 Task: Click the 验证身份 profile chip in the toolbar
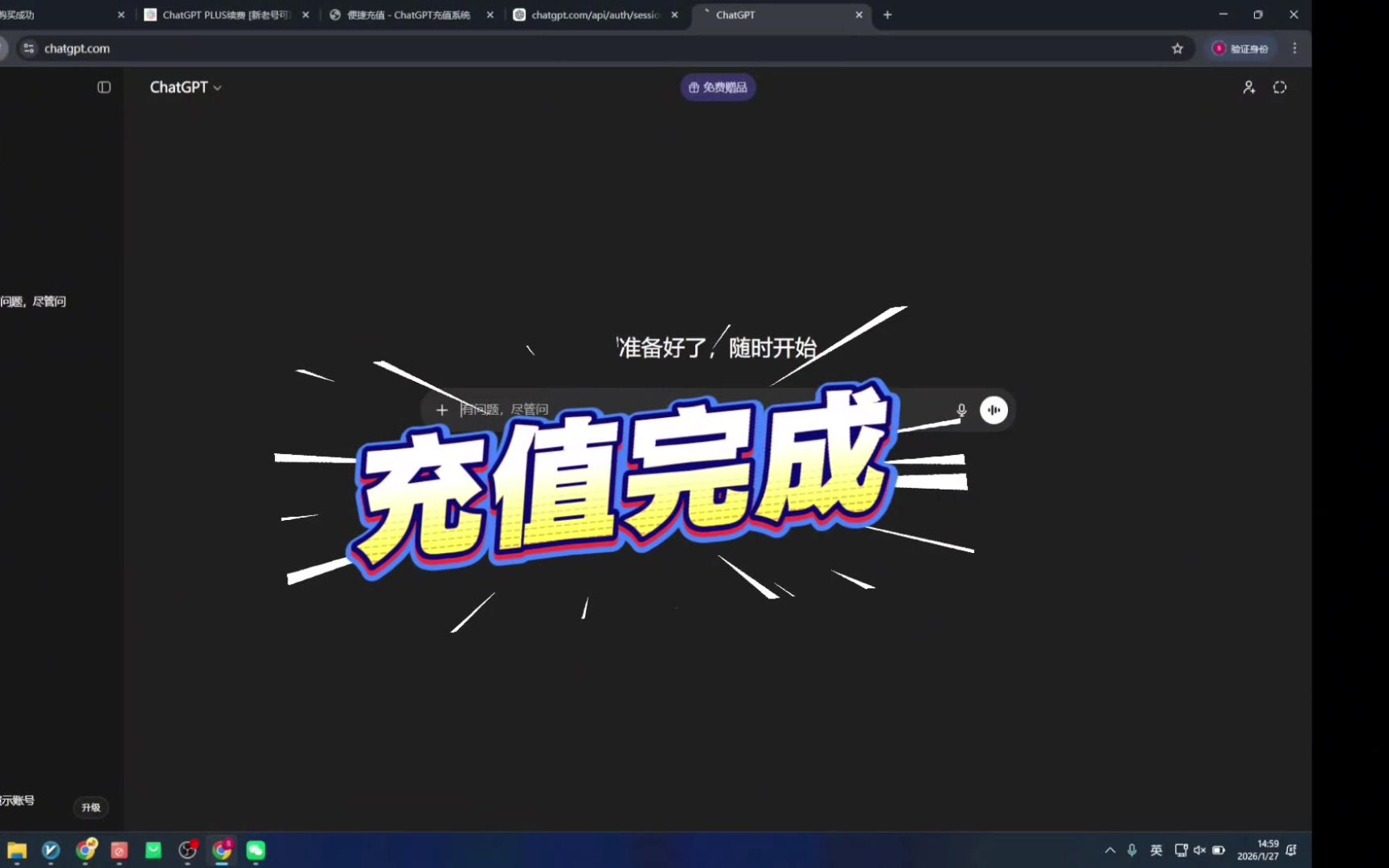click(x=1242, y=48)
